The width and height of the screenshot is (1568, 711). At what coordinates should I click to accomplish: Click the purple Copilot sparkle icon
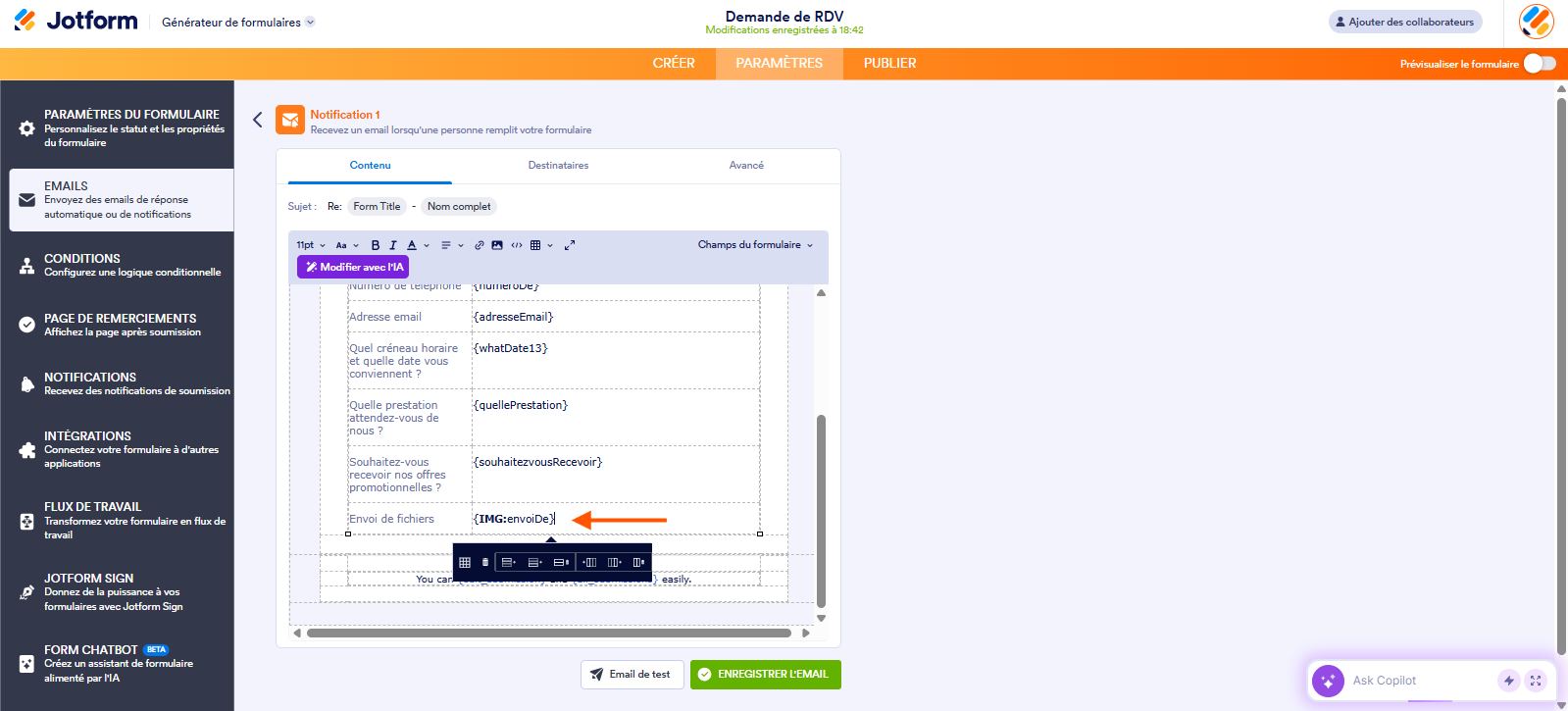(1328, 681)
